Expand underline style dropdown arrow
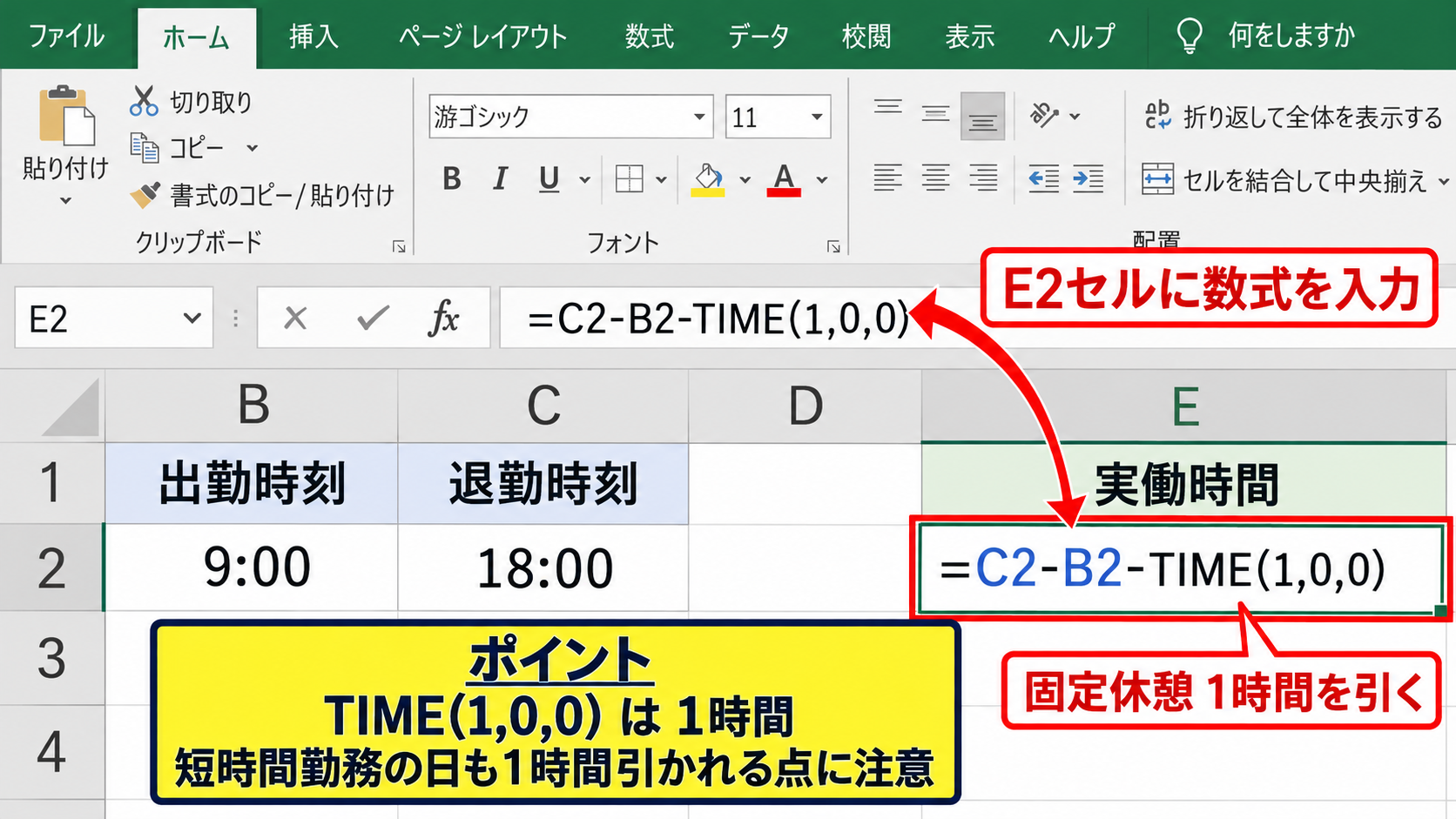Viewport: 1456px width, 819px height. [x=585, y=180]
